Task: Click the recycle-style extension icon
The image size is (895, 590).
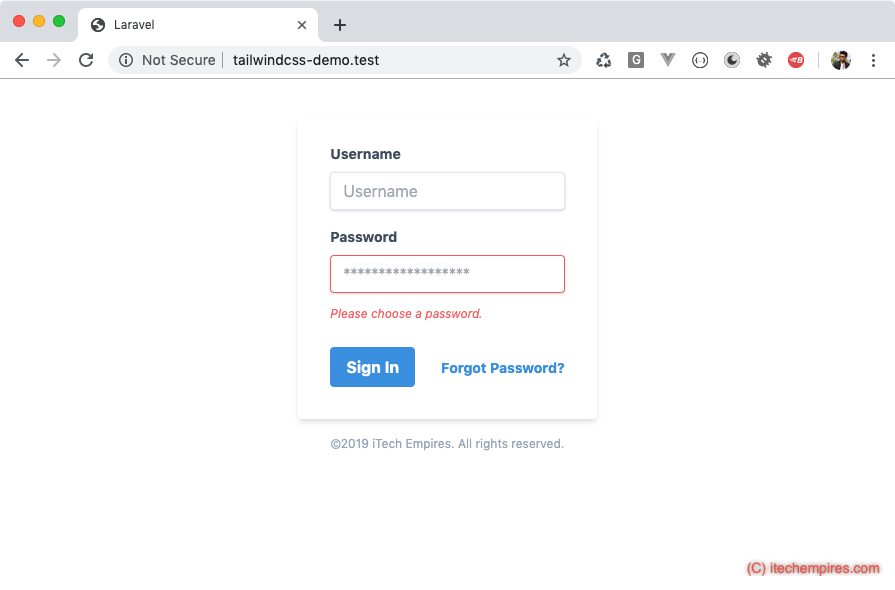Action: (x=604, y=60)
